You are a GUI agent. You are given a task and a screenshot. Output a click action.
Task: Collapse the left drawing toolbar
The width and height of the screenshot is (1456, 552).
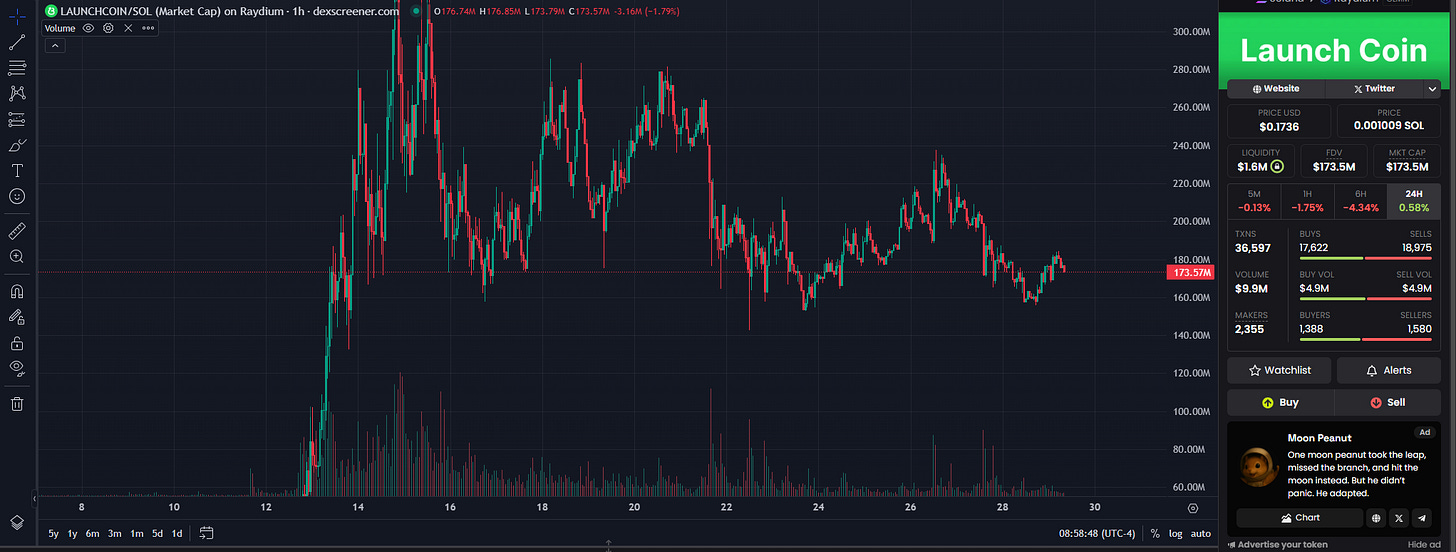[x=36, y=498]
